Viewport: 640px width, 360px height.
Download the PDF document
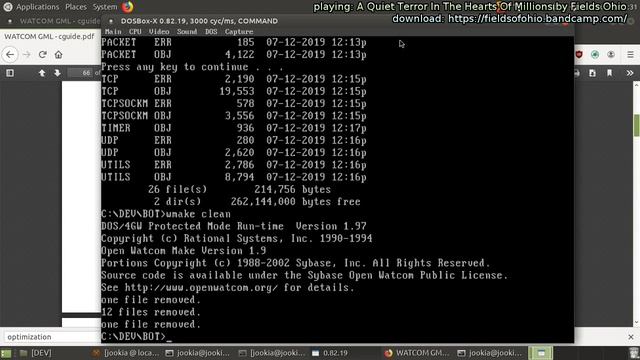click(592, 73)
